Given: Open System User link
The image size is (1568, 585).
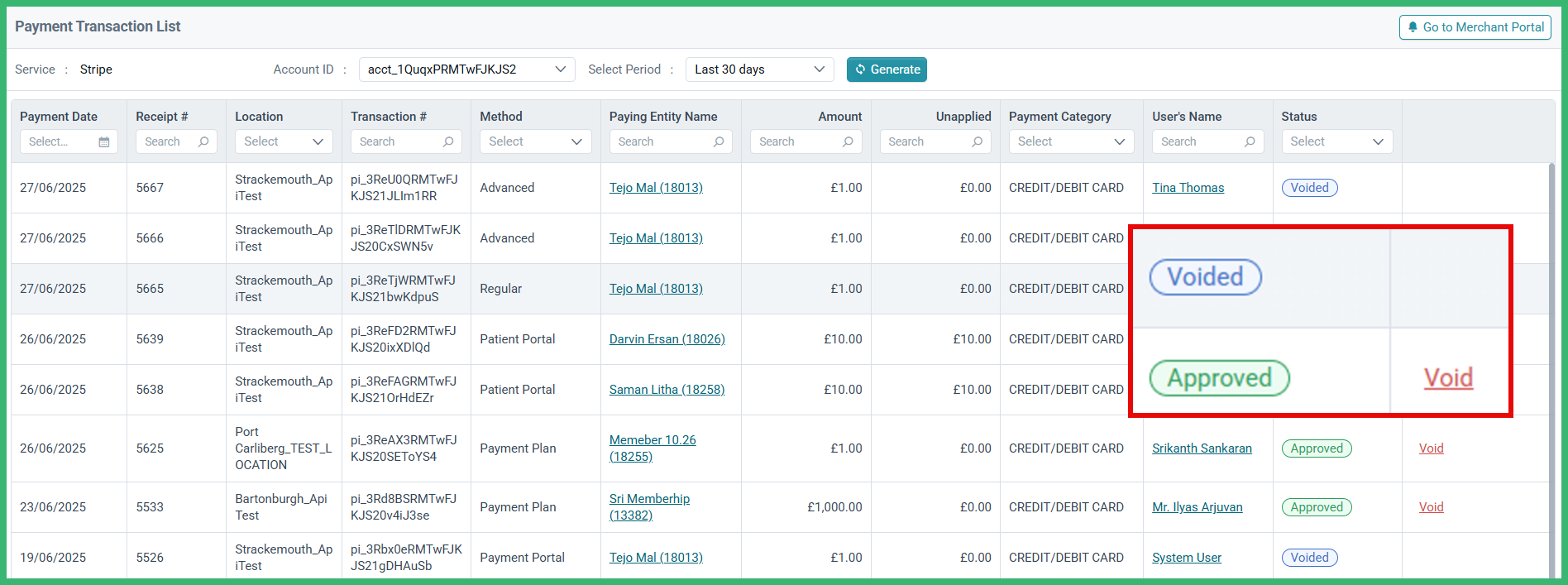Looking at the screenshot, I should click(x=1186, y=558).
